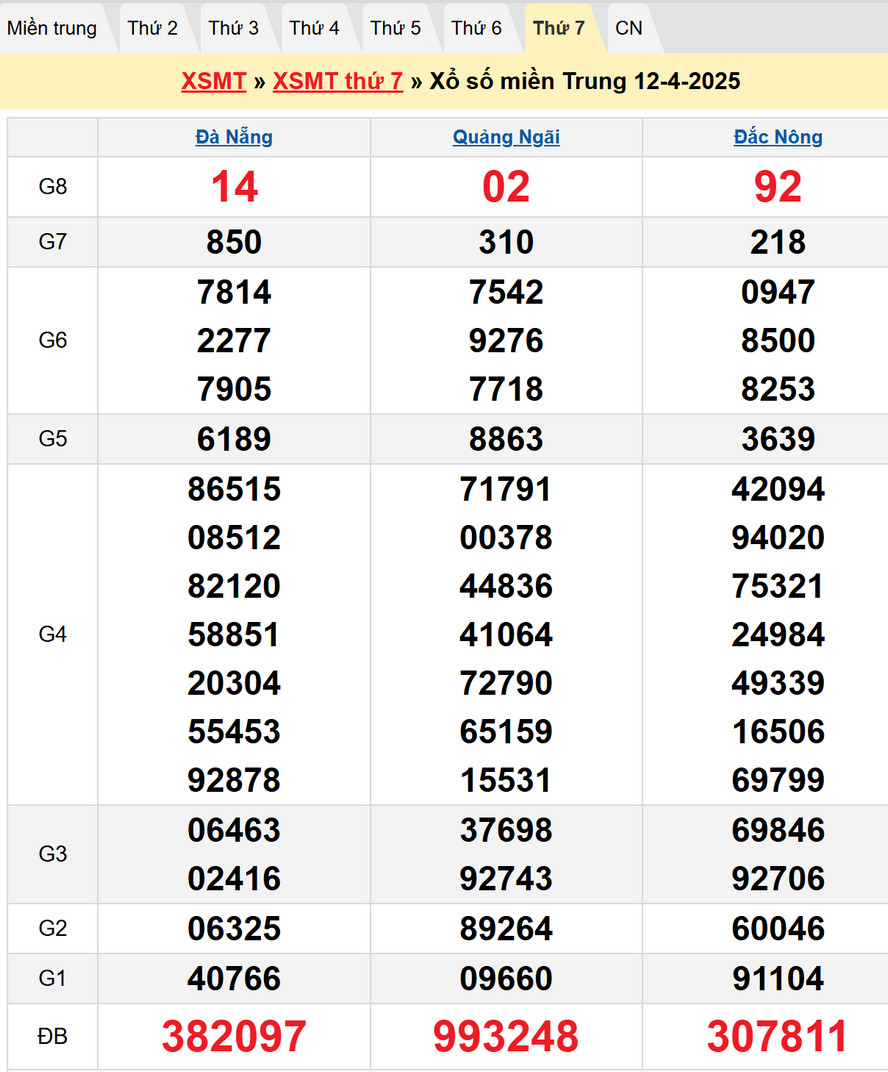Viewport: 888px width, 1072px height.
Task: Select the Thứ 3 tab
Action: (x=234, y=28)
